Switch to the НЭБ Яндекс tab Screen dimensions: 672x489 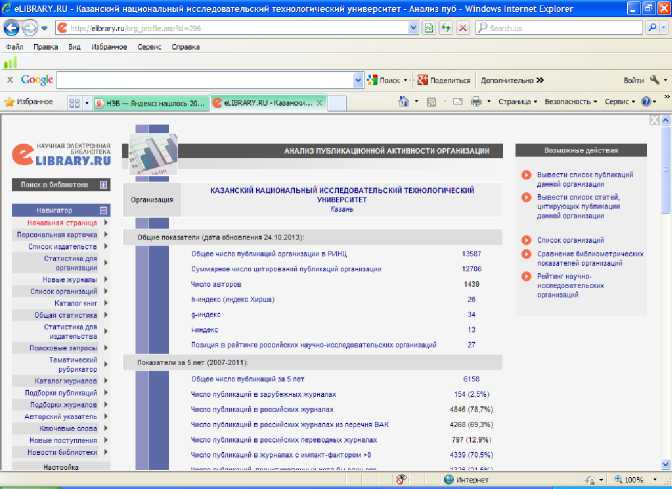[150, 102]
